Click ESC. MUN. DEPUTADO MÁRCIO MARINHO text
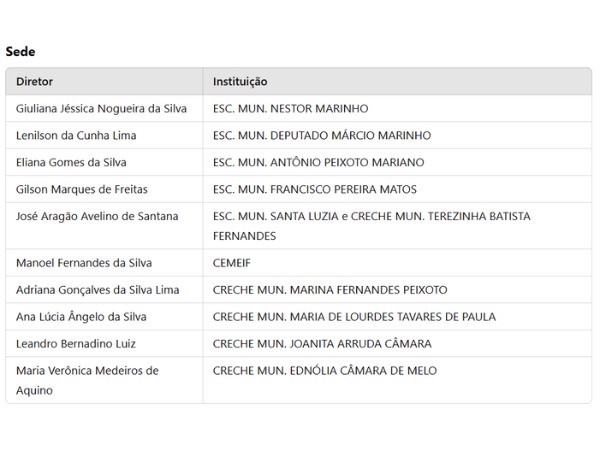 point(322,135)
